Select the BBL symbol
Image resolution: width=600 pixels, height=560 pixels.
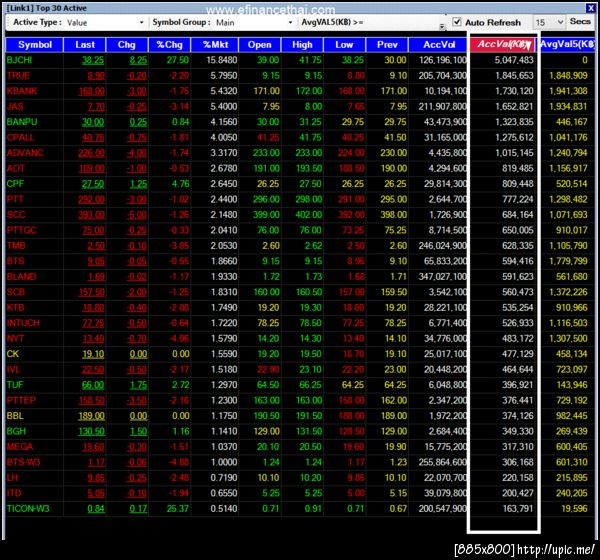15,416
